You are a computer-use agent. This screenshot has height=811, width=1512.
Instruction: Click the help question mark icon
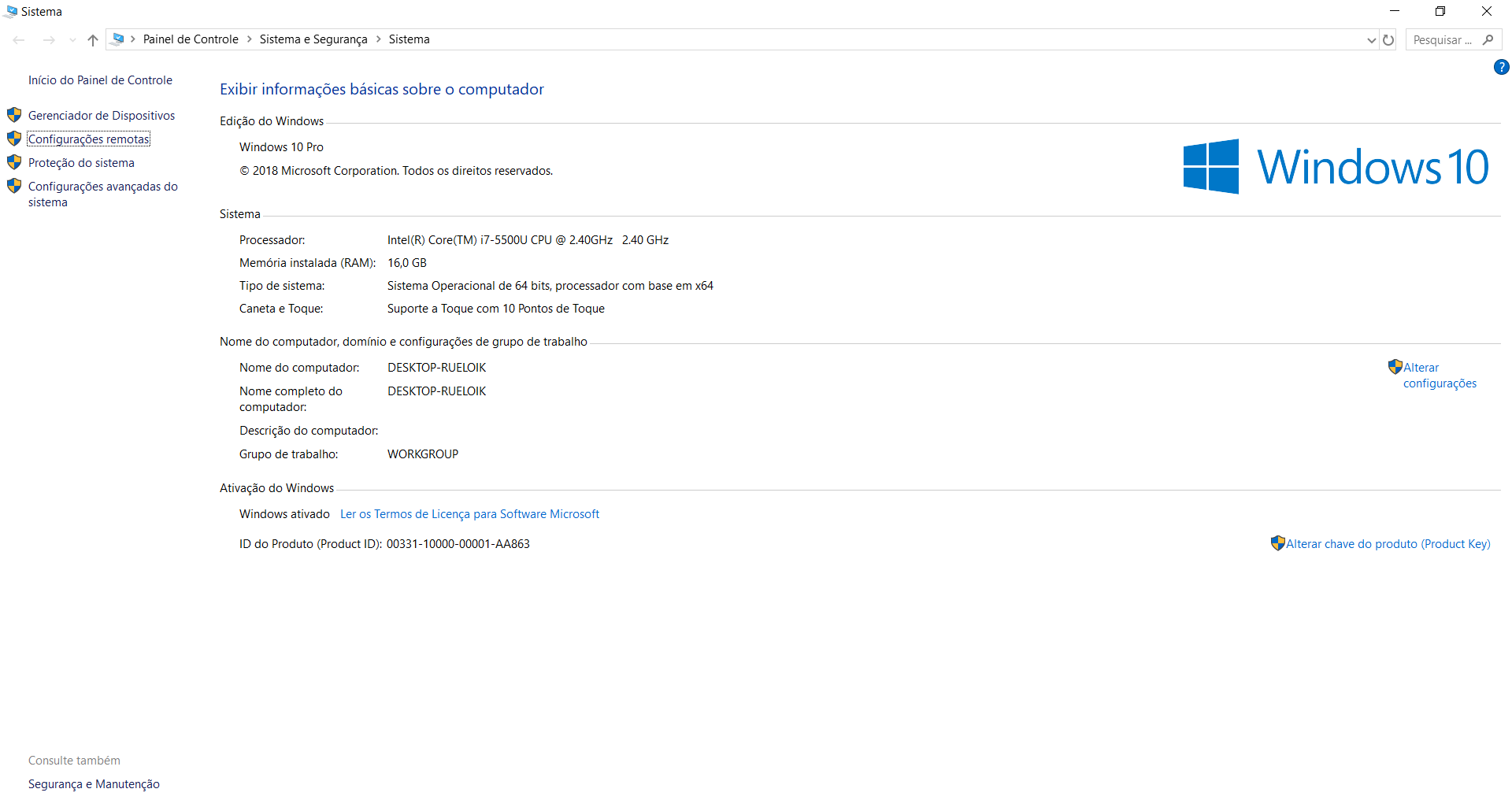coord(1501,68)
